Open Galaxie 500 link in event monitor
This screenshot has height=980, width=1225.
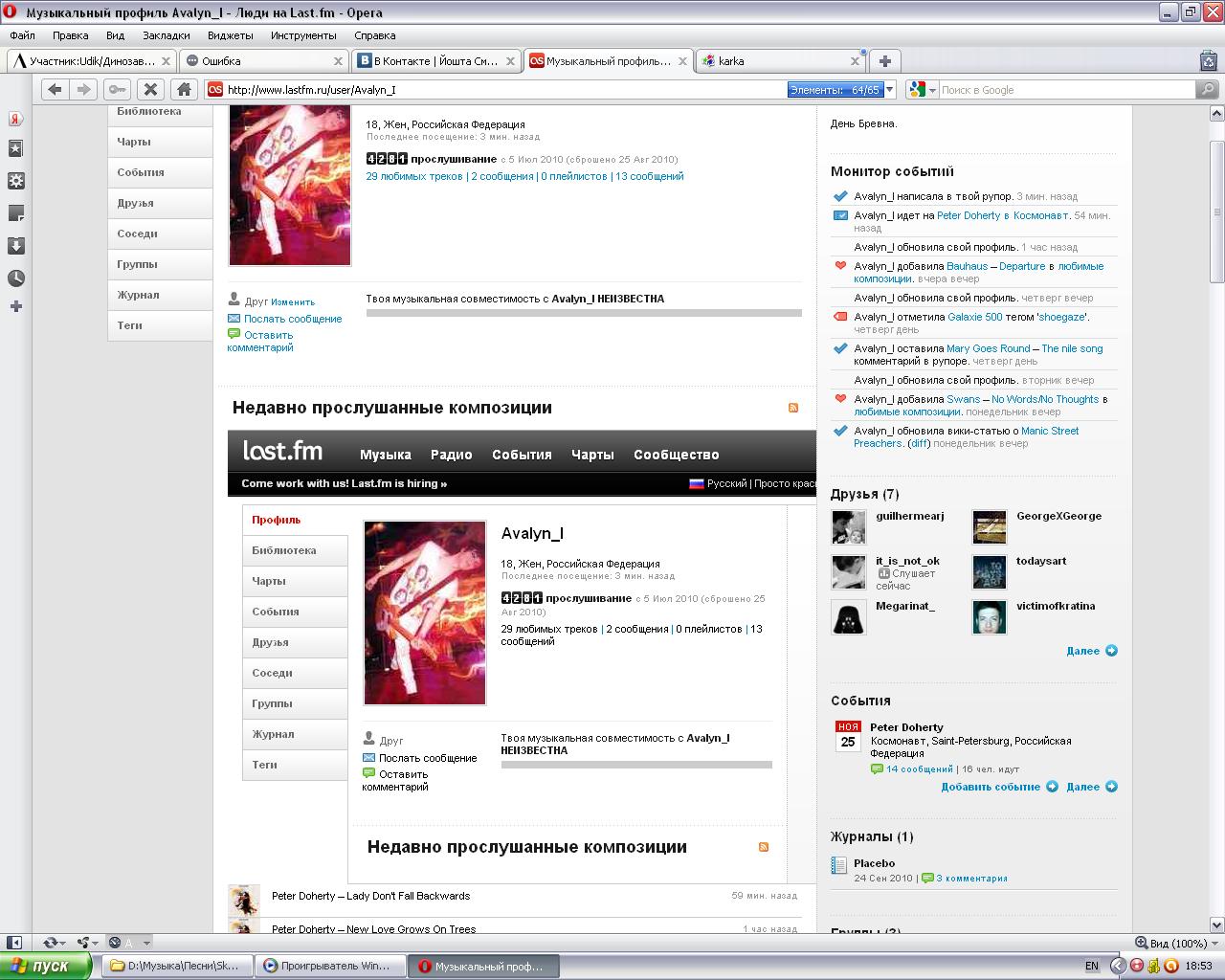[x=975, y=317]
